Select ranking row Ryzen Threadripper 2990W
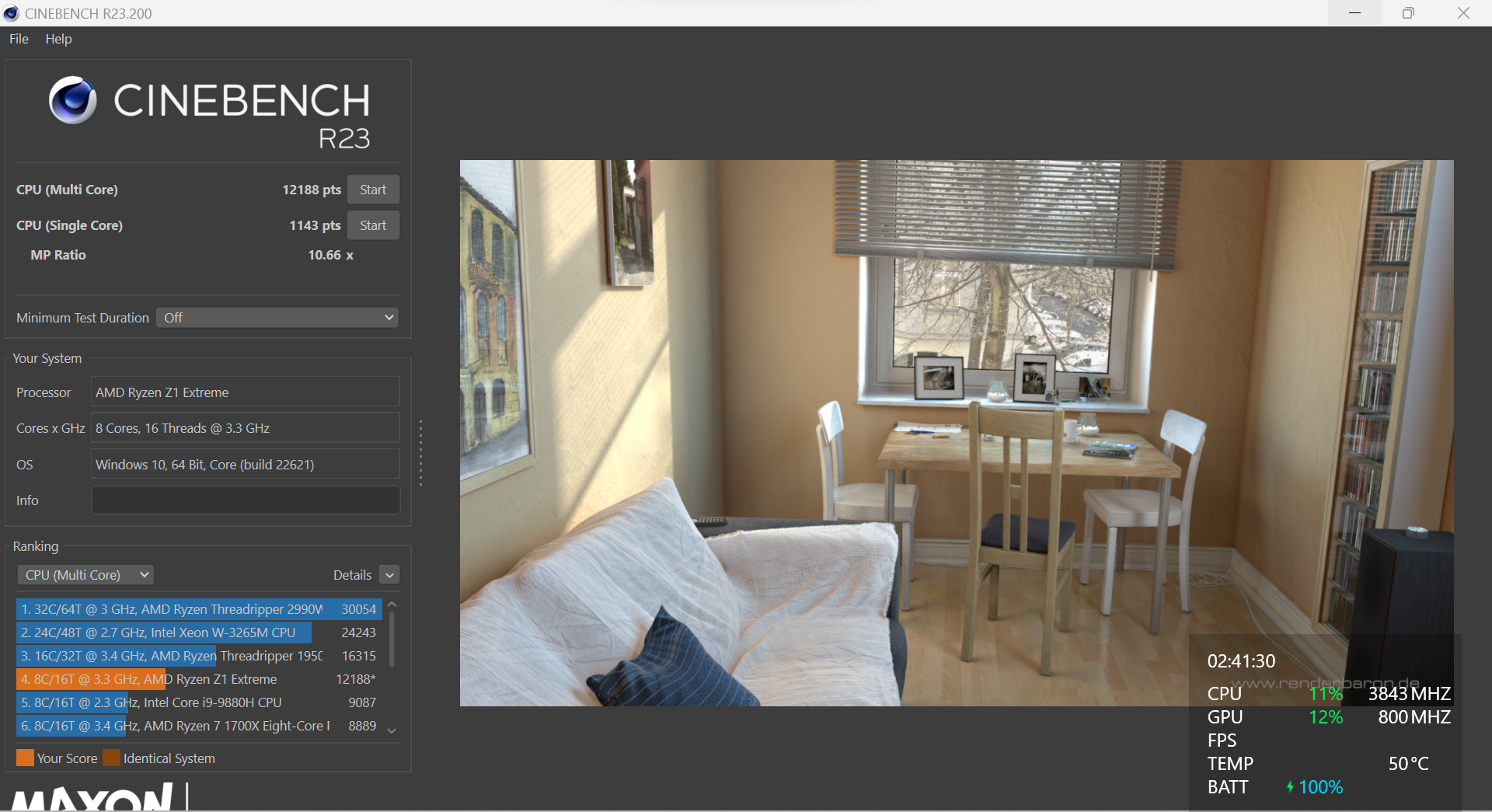 point(198,609)
